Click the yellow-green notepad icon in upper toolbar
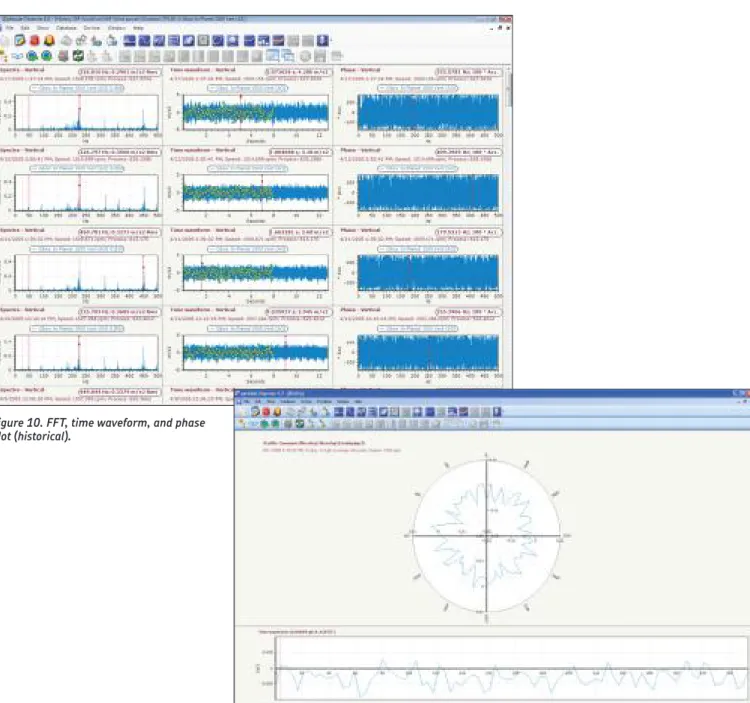750x703 pixels. pos(20,41)
